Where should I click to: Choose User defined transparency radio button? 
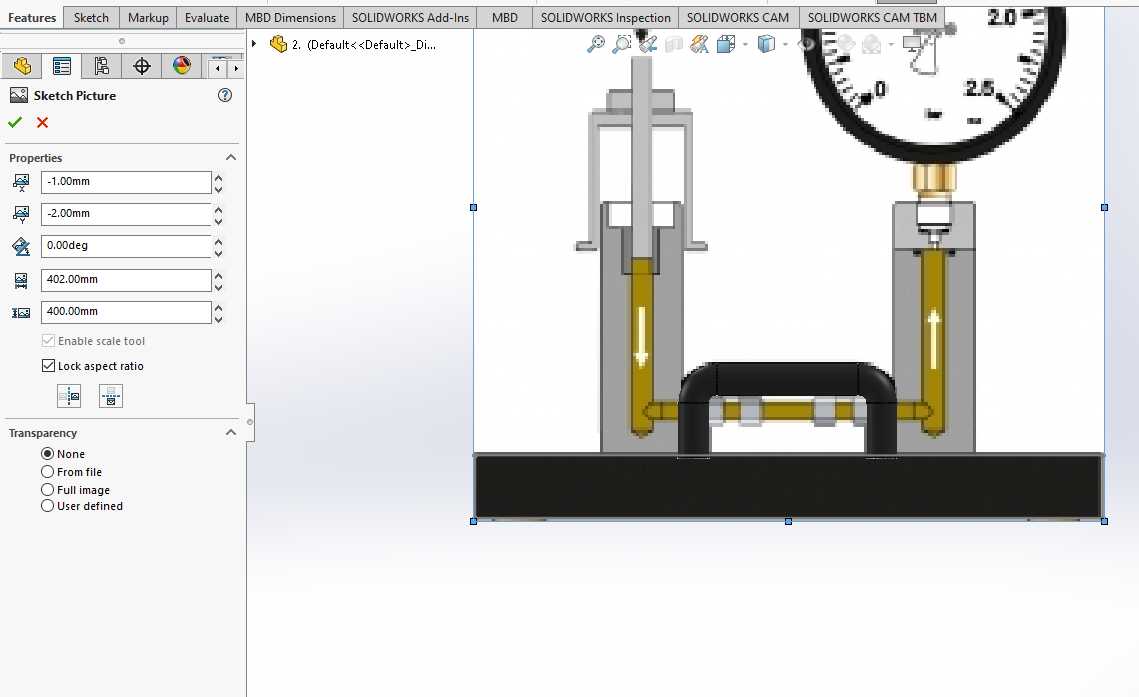(47, 506)
